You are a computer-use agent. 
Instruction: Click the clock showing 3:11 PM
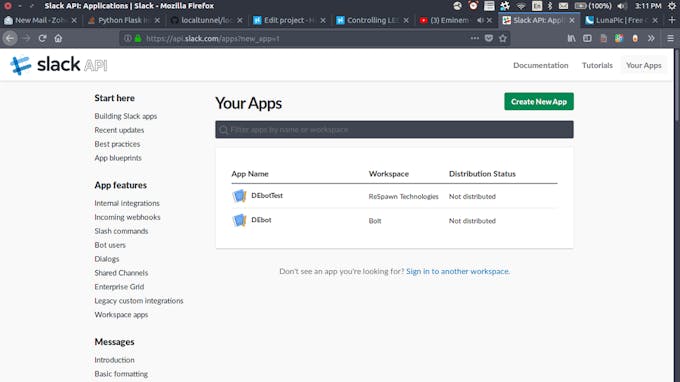click(x=648, y=6)
